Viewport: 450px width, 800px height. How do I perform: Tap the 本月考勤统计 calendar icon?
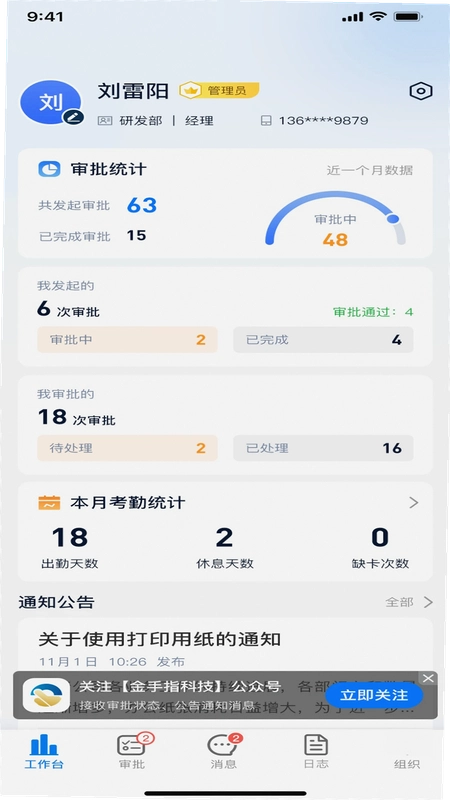(x=49, y=503)
